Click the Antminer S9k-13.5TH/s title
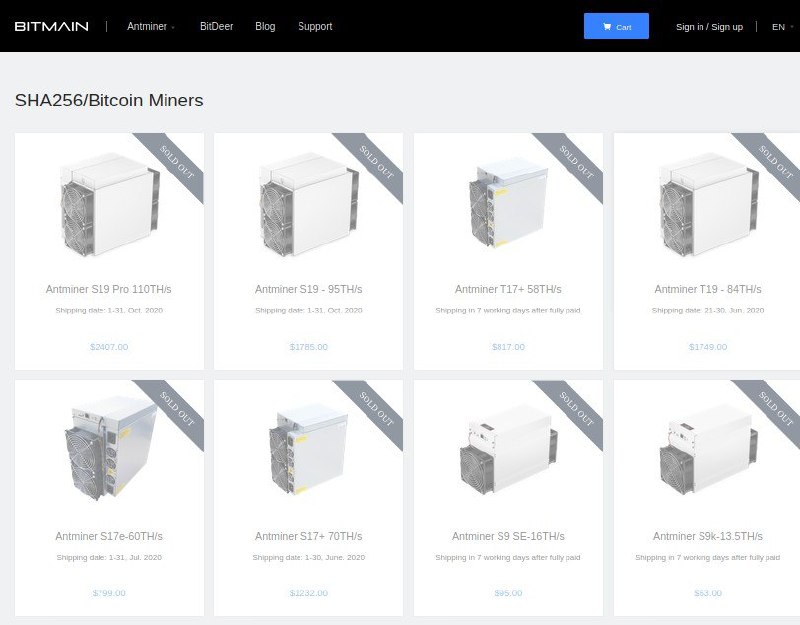Viewport: 800px width, 625px height. coord(708,536)
